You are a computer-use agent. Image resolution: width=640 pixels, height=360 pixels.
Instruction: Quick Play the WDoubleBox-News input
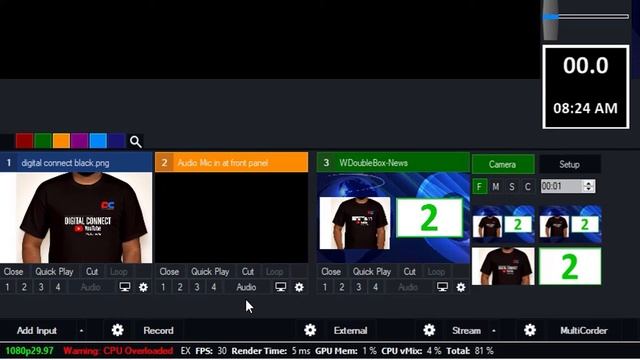point(372,272)
